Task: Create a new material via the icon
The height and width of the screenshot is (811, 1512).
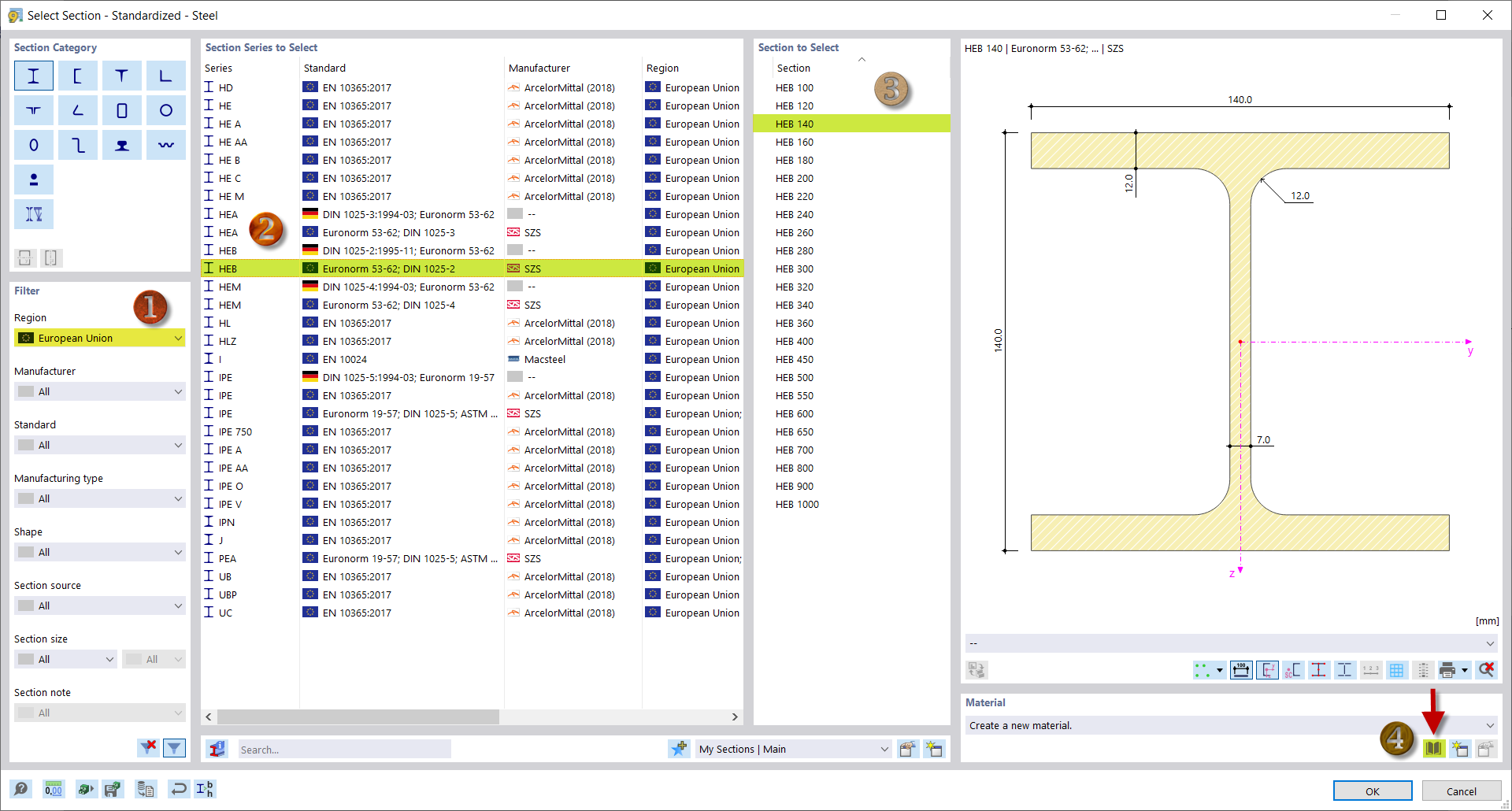Action: (1460, 749)
